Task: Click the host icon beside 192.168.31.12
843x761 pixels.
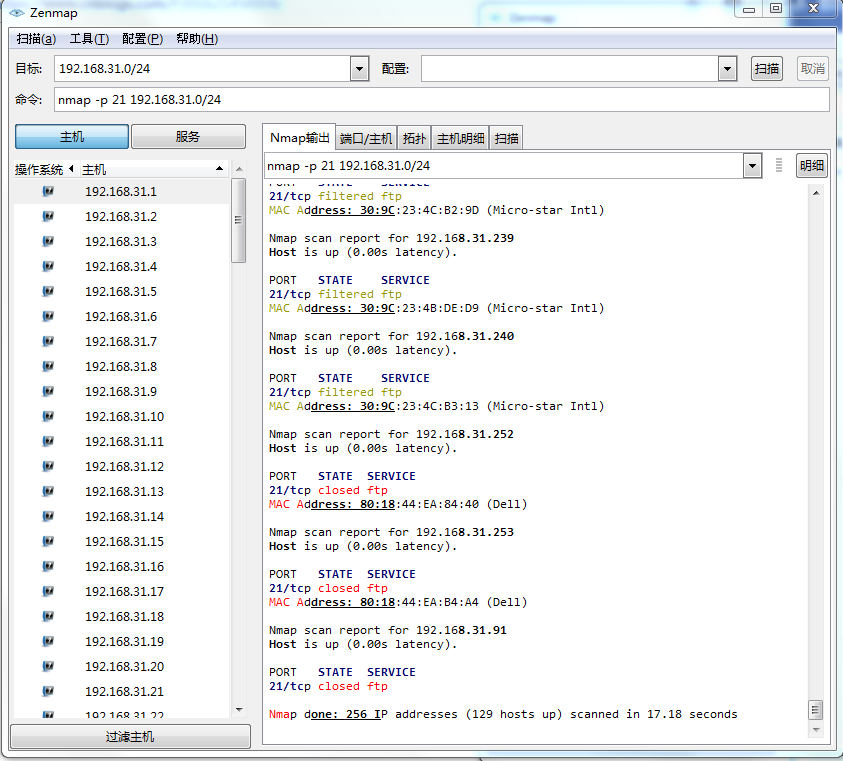Action: (48, 466)
